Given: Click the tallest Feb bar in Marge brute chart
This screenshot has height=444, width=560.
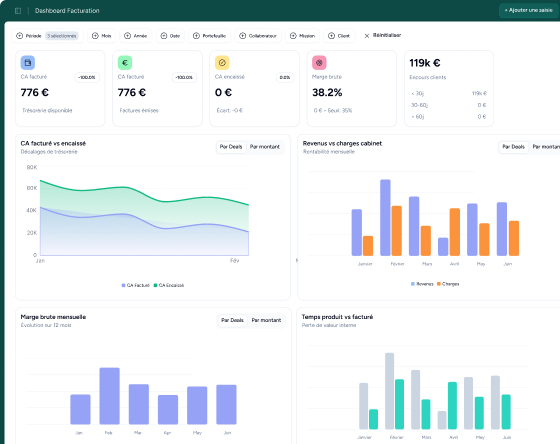Looking at the screenshot, I should coord(109,396).
